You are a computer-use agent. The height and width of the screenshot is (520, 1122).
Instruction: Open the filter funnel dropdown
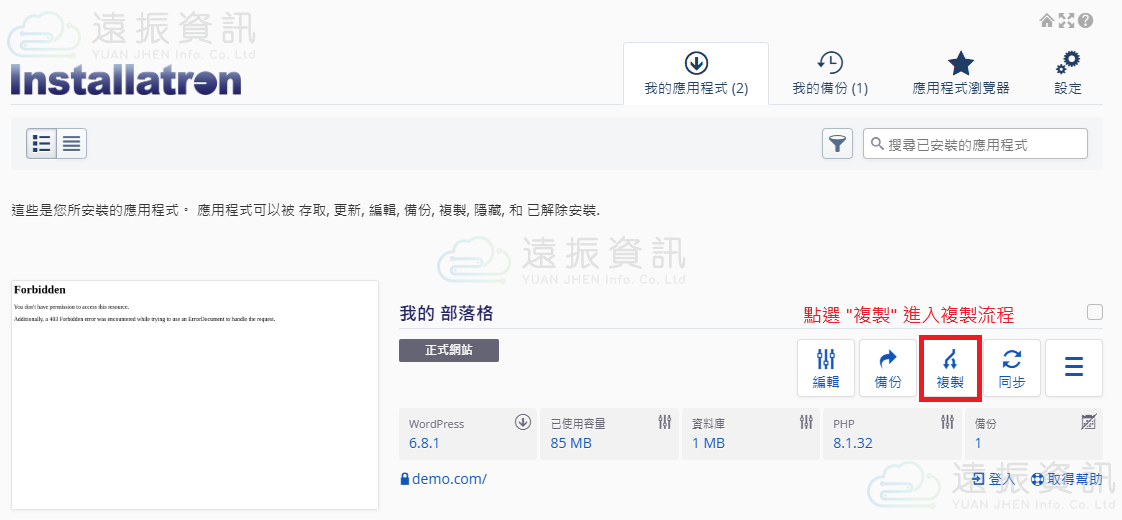click(837, 144)
